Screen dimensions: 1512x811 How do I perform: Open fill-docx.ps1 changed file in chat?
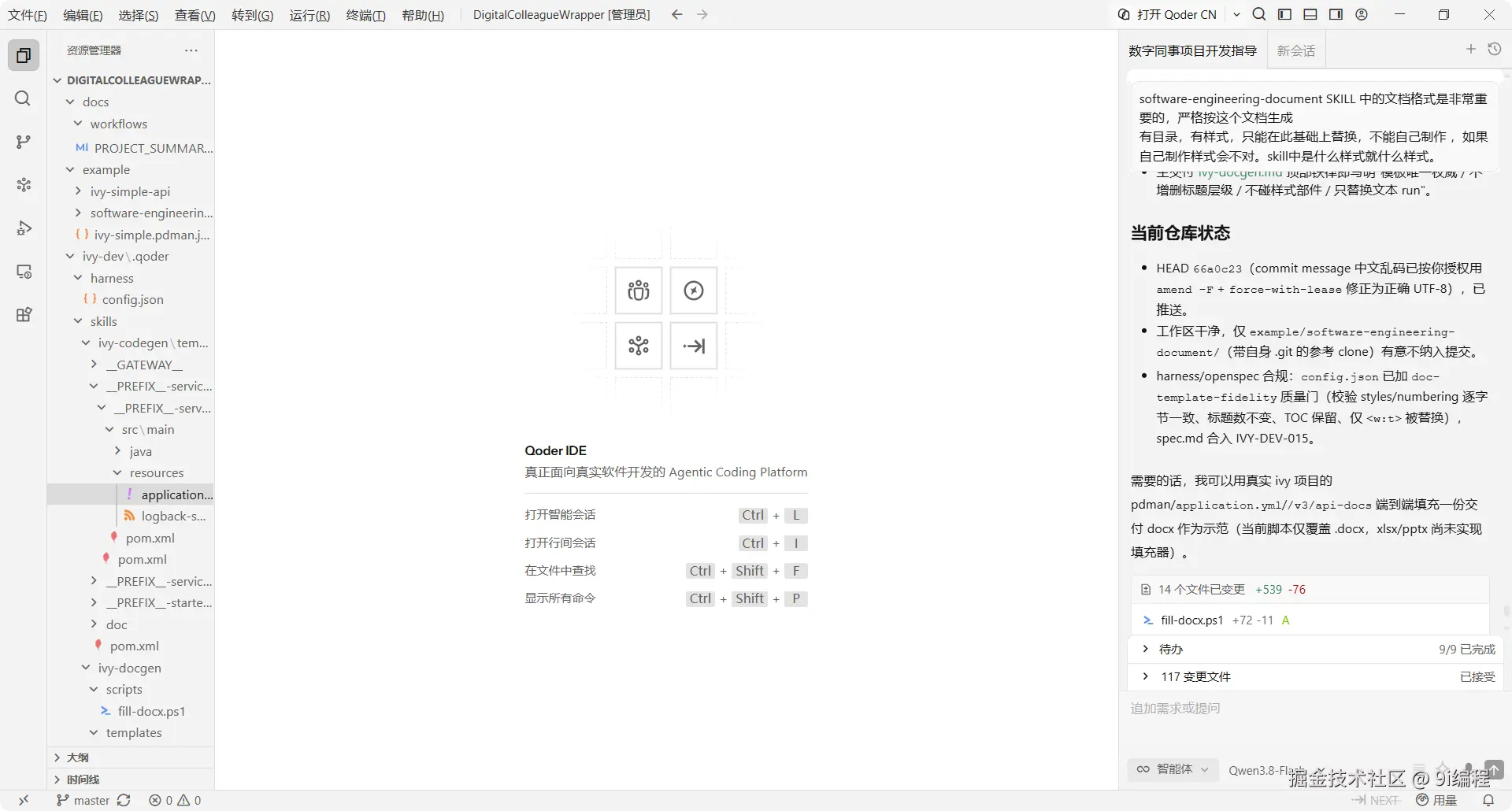click(1310, 620)
